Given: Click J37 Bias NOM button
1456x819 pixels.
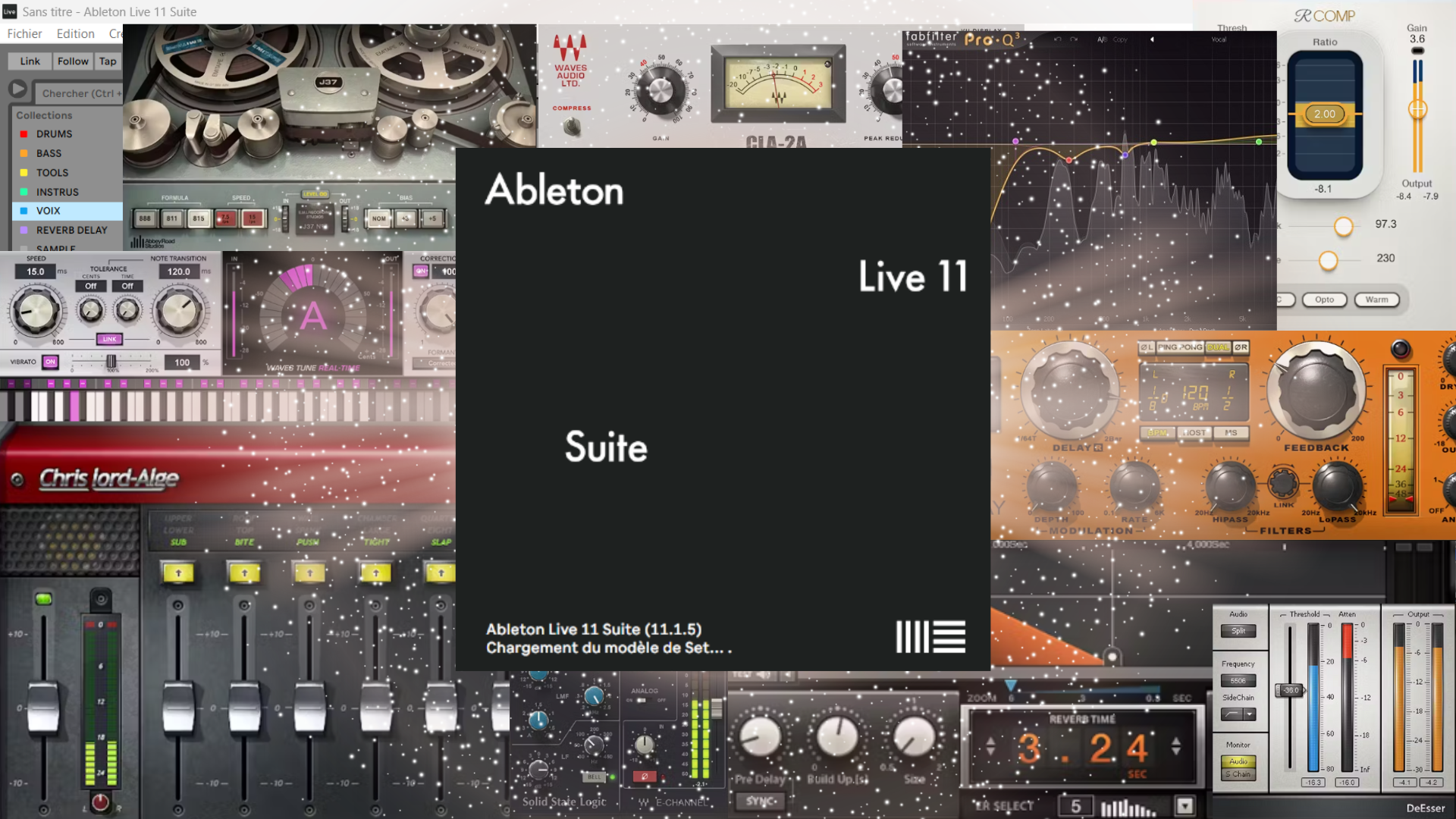Looking at the screenshot, I should pyautogui.click(x=378, y=218).
